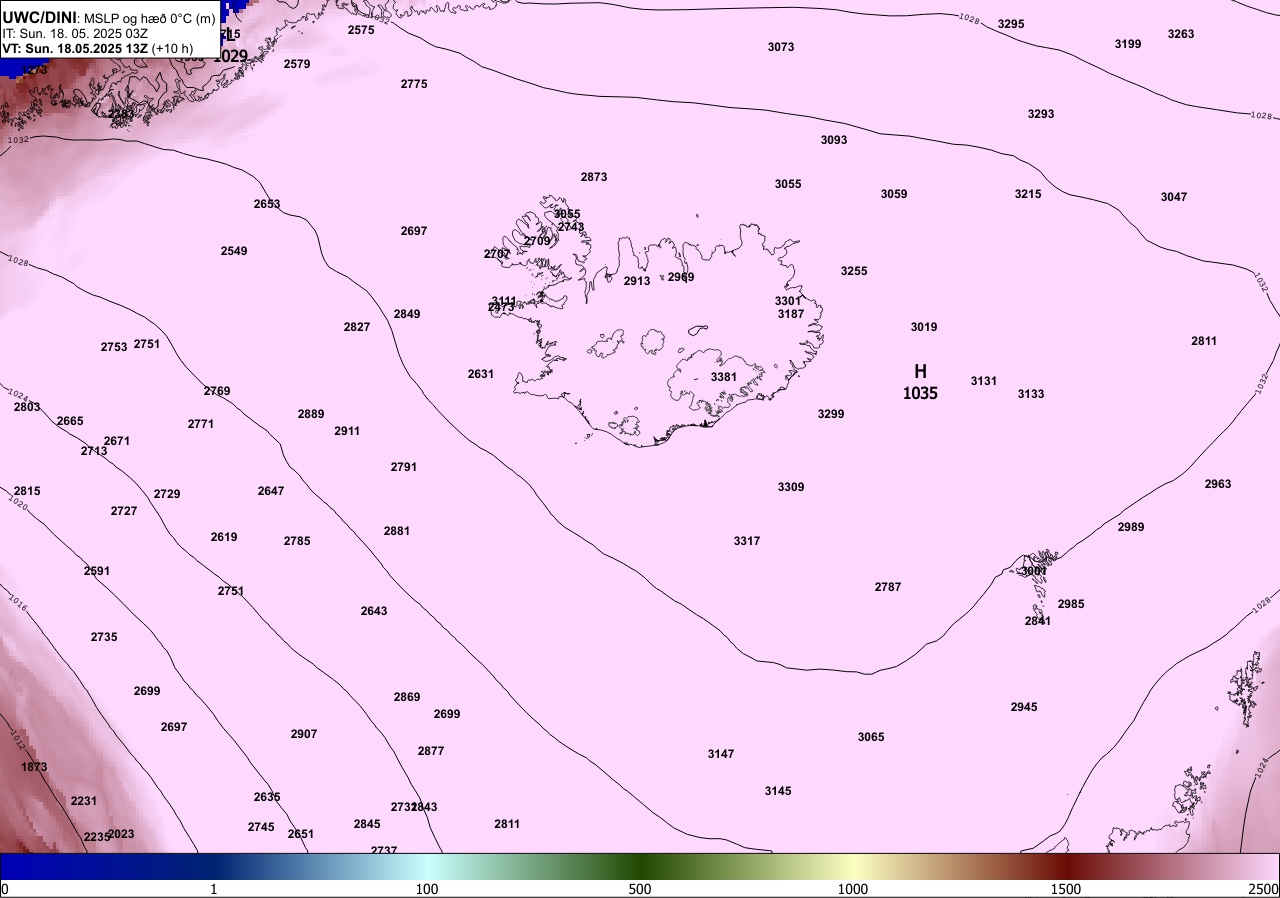Viewport: 1280px width, 898px height.
Task: Click the IT: Sun. 18. 05. 2025 03Z line
Action: 75,33
